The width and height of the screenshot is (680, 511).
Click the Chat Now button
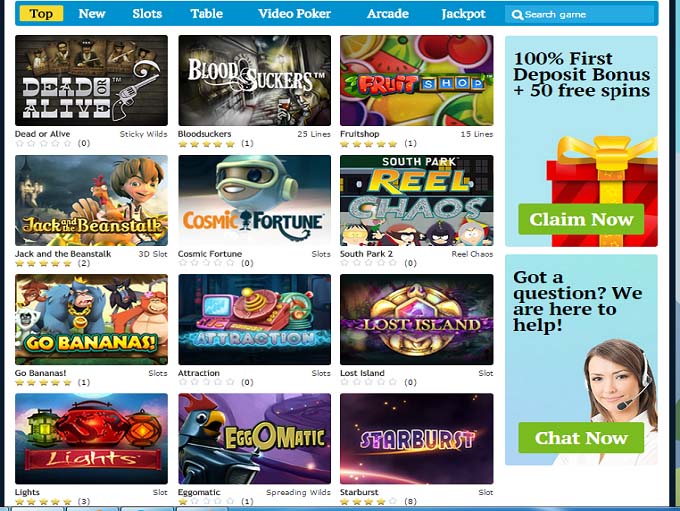tap(581, 438)
